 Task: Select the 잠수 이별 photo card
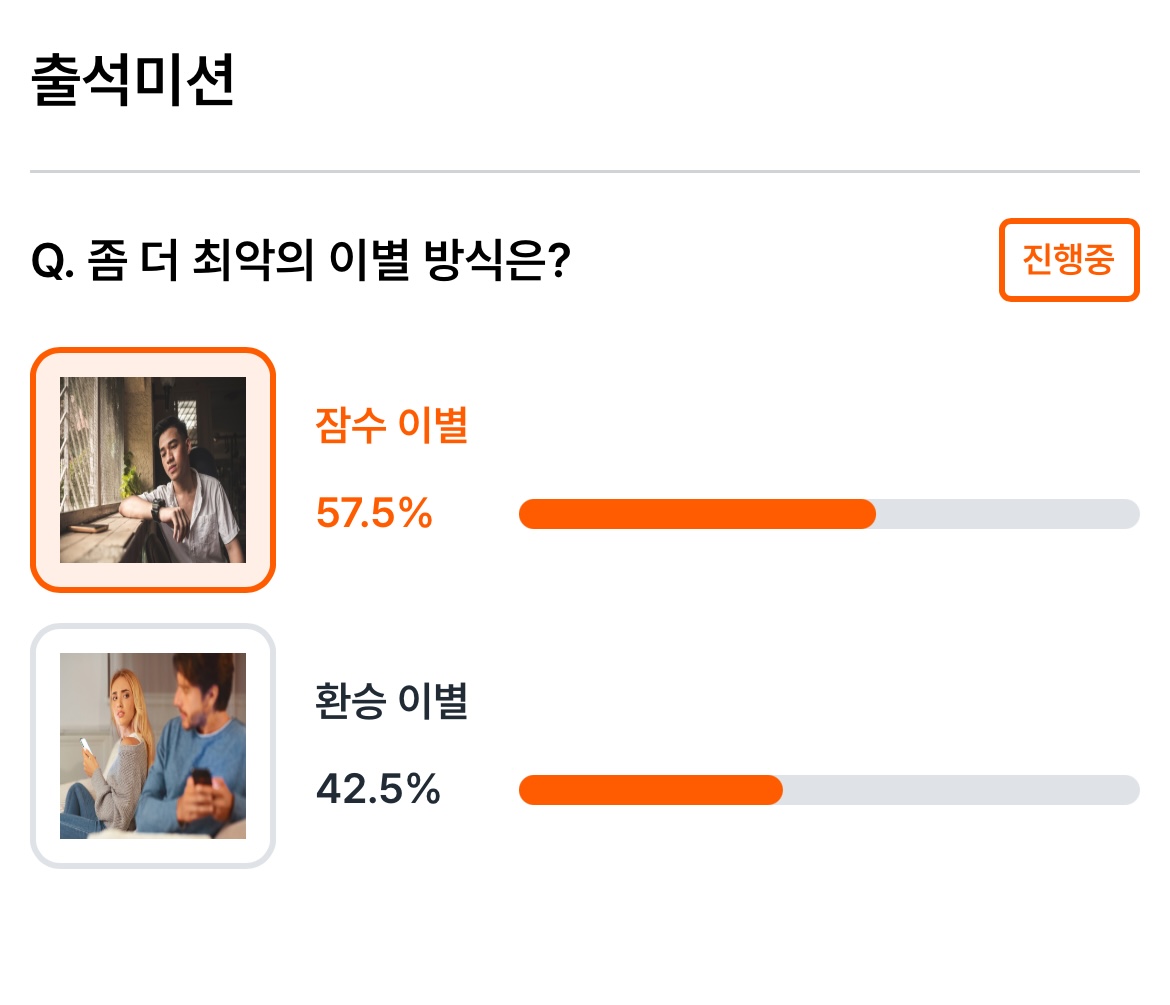(x=153, y=469)
